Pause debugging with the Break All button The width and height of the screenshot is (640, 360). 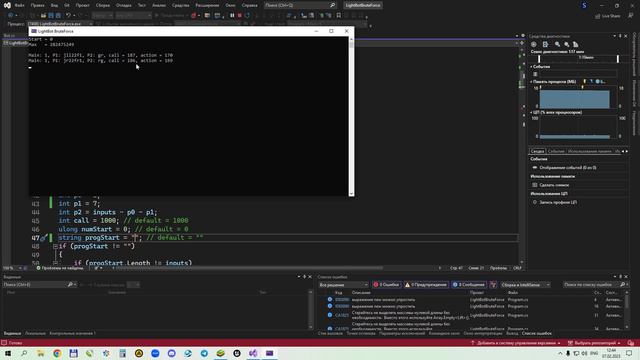pyautogui.click(x=232, y=16)
